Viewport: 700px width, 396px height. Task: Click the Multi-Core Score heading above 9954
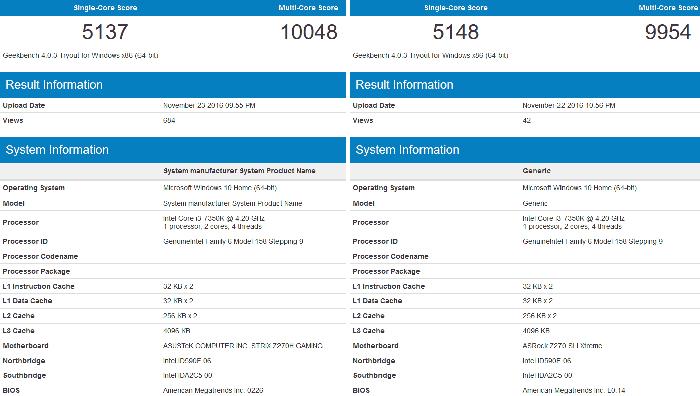pyautogui.click(x=668, y=8)
